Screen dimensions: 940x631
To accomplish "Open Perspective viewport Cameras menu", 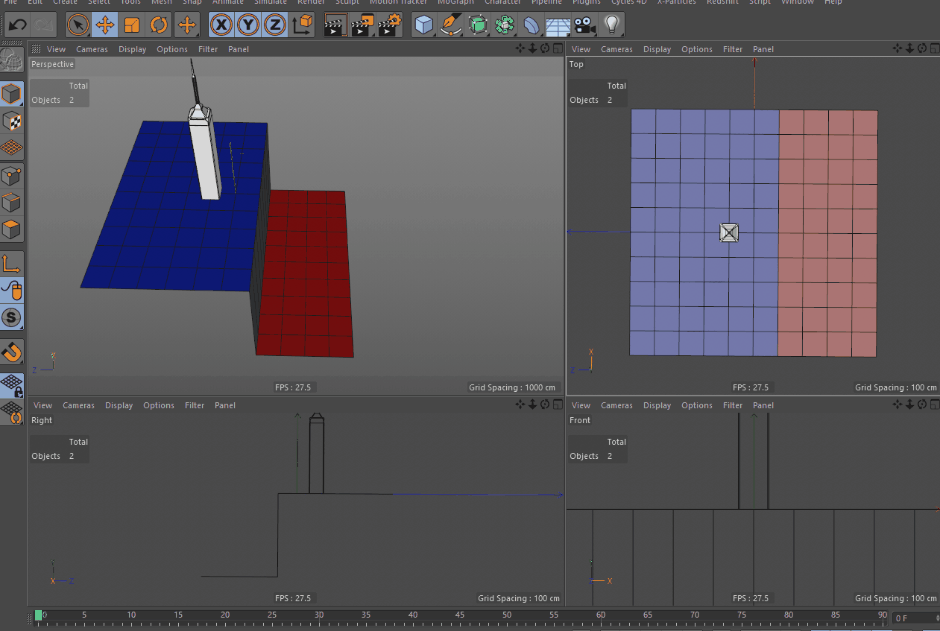I will pyautogui.click(x=92, y=49).
